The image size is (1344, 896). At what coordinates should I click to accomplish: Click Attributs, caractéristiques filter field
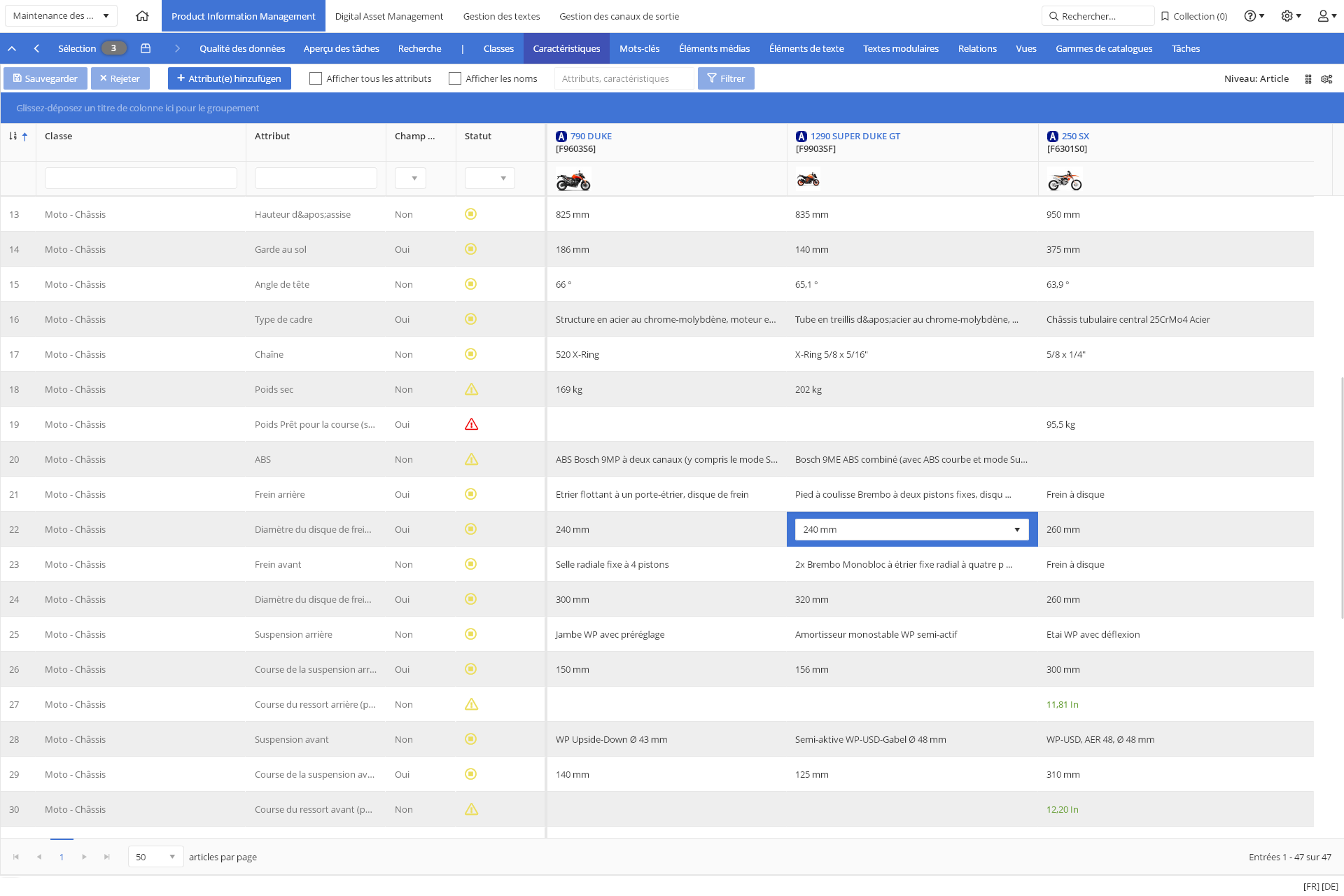click(624, 78)
